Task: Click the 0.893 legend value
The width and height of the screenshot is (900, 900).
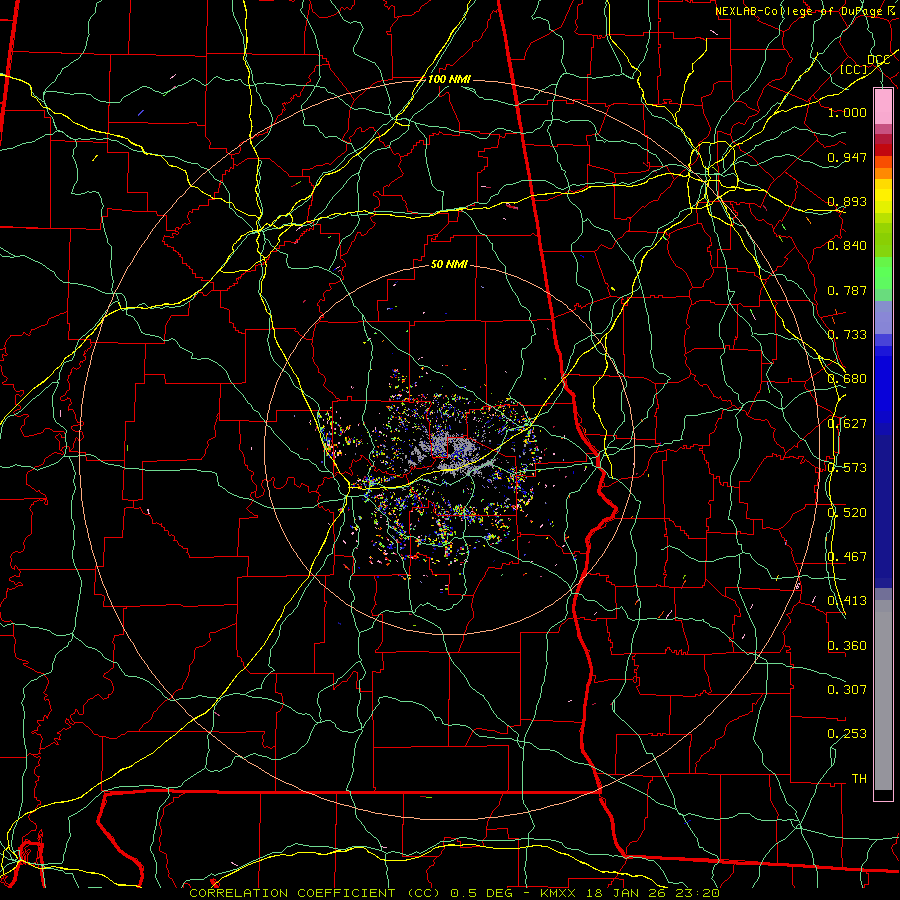Action: (x=847, y=201)
